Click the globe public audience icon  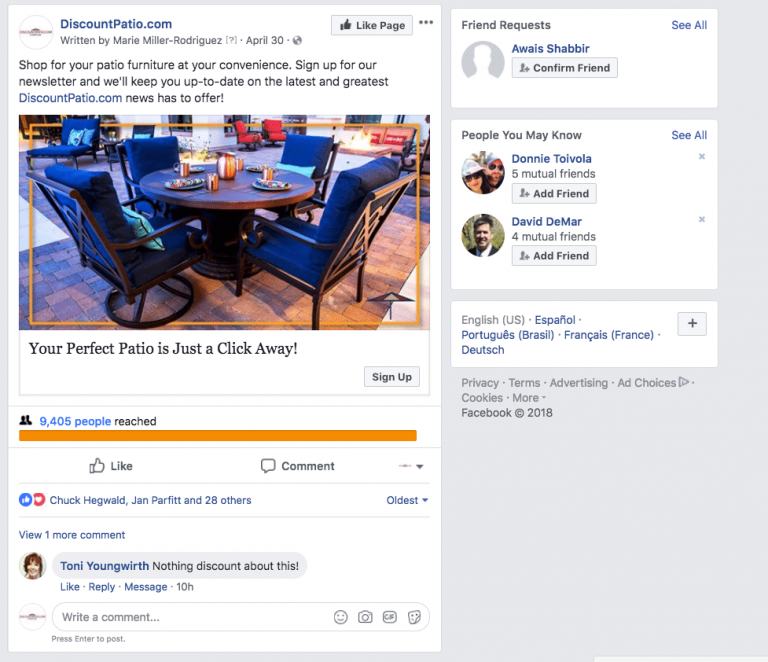(x=297, y=41)
